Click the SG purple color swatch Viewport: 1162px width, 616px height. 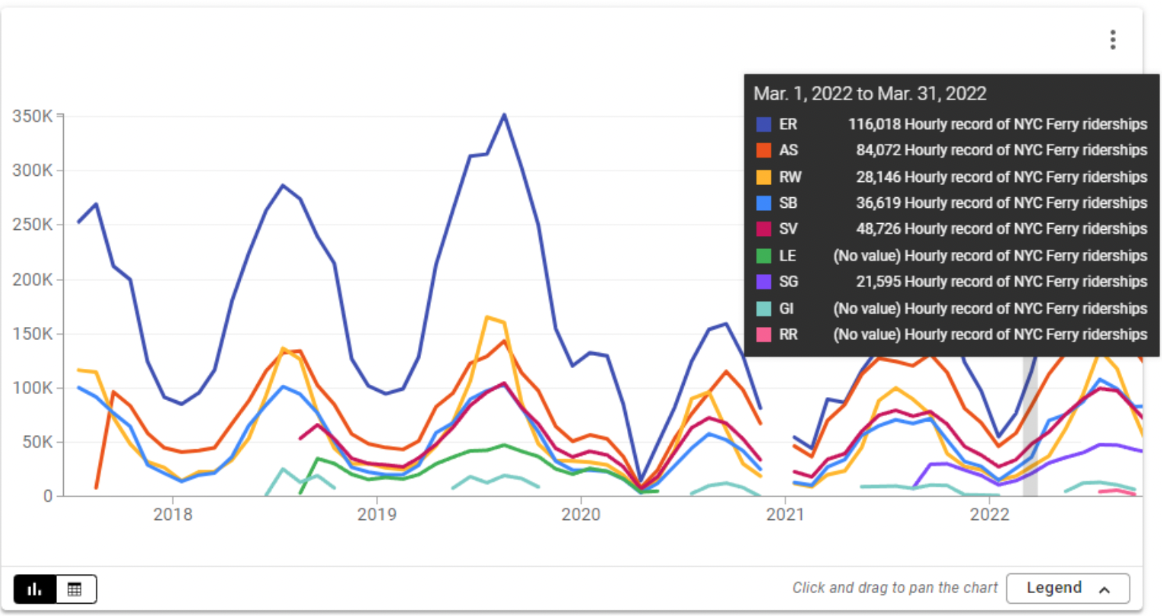pyautogui.click(x=765, y=282)
